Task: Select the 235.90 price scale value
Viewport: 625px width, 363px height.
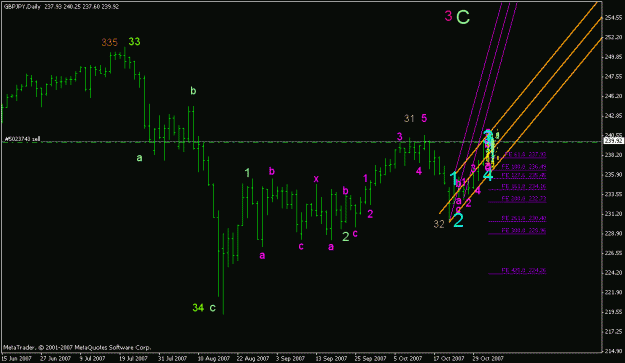Action: point(614,175)
